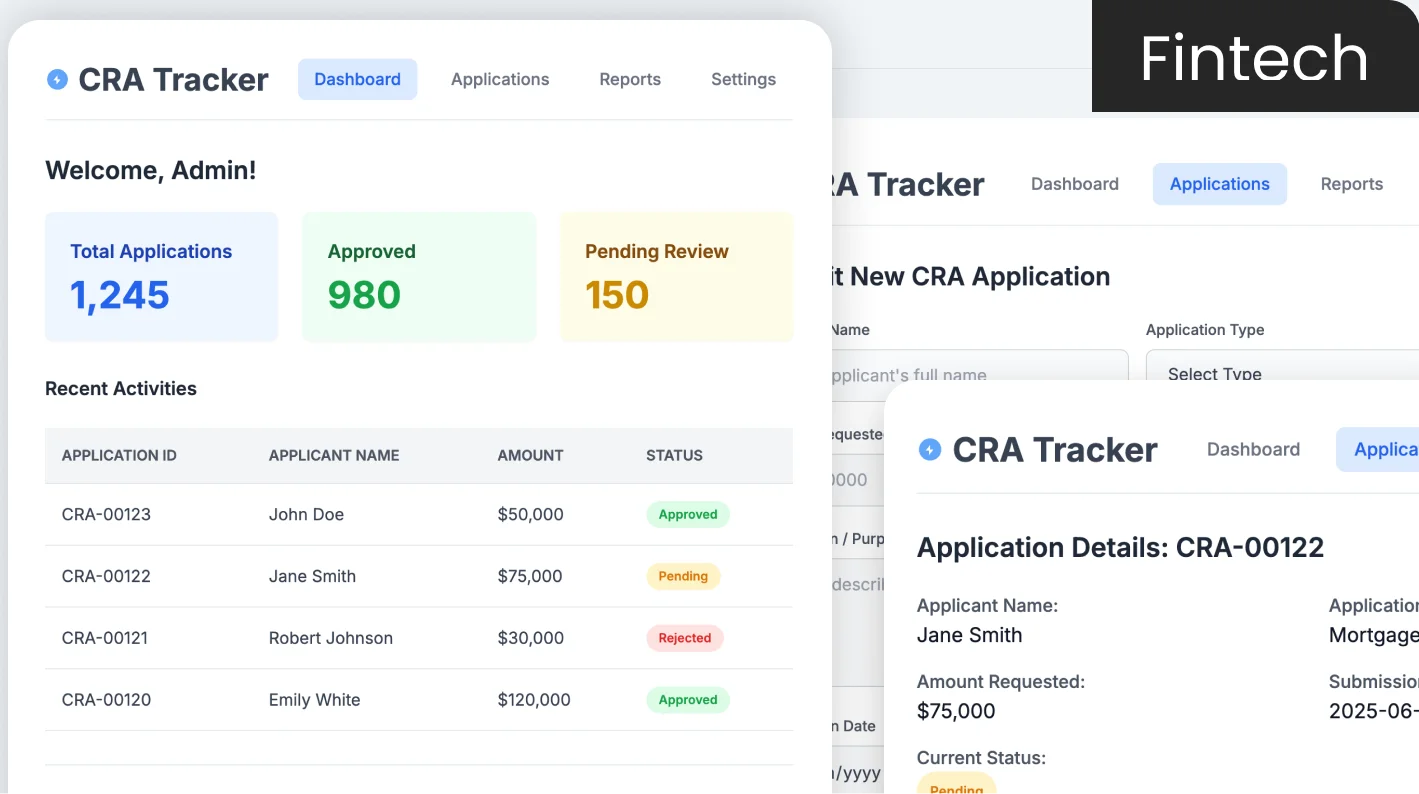The image size is (1419, 794).
Task: Open the Reports tab
Action: [630, 79]
